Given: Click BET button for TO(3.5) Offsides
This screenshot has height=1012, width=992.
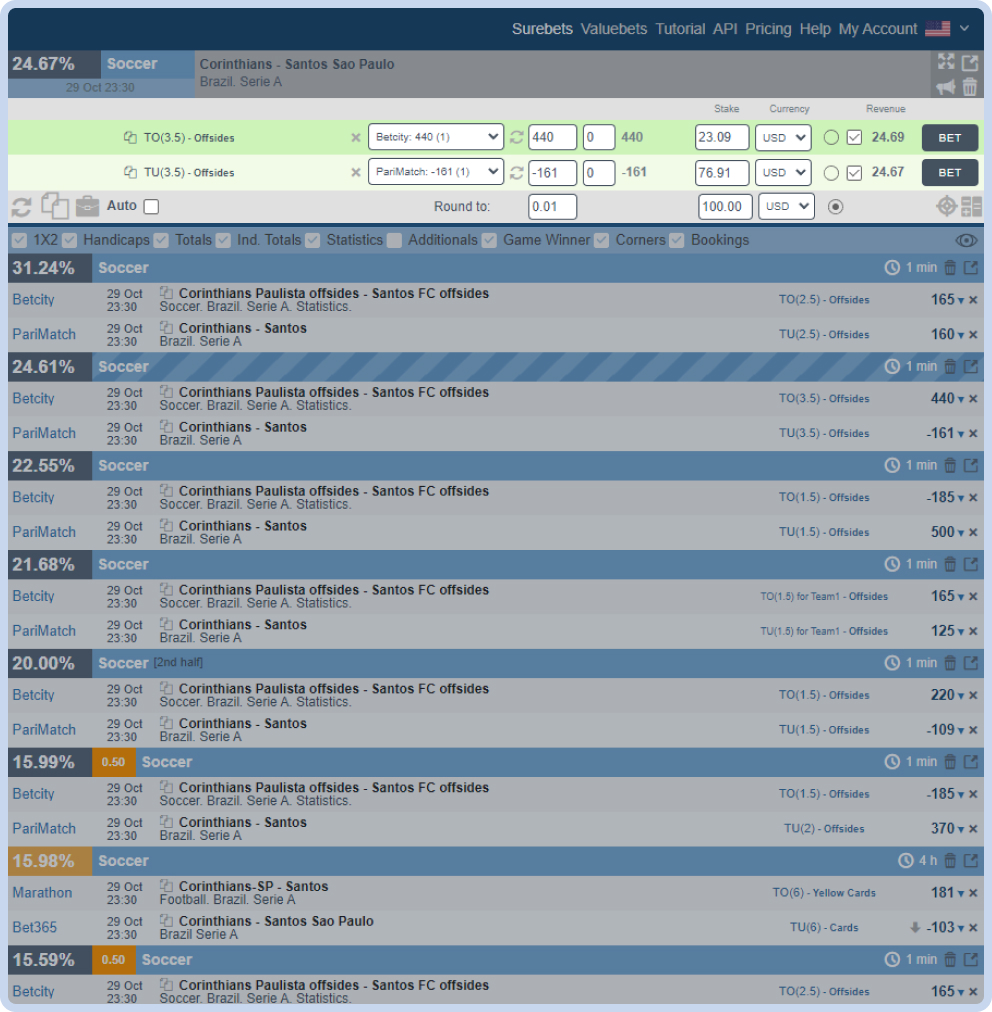Looking at the screenshot, I should [949, 137].
